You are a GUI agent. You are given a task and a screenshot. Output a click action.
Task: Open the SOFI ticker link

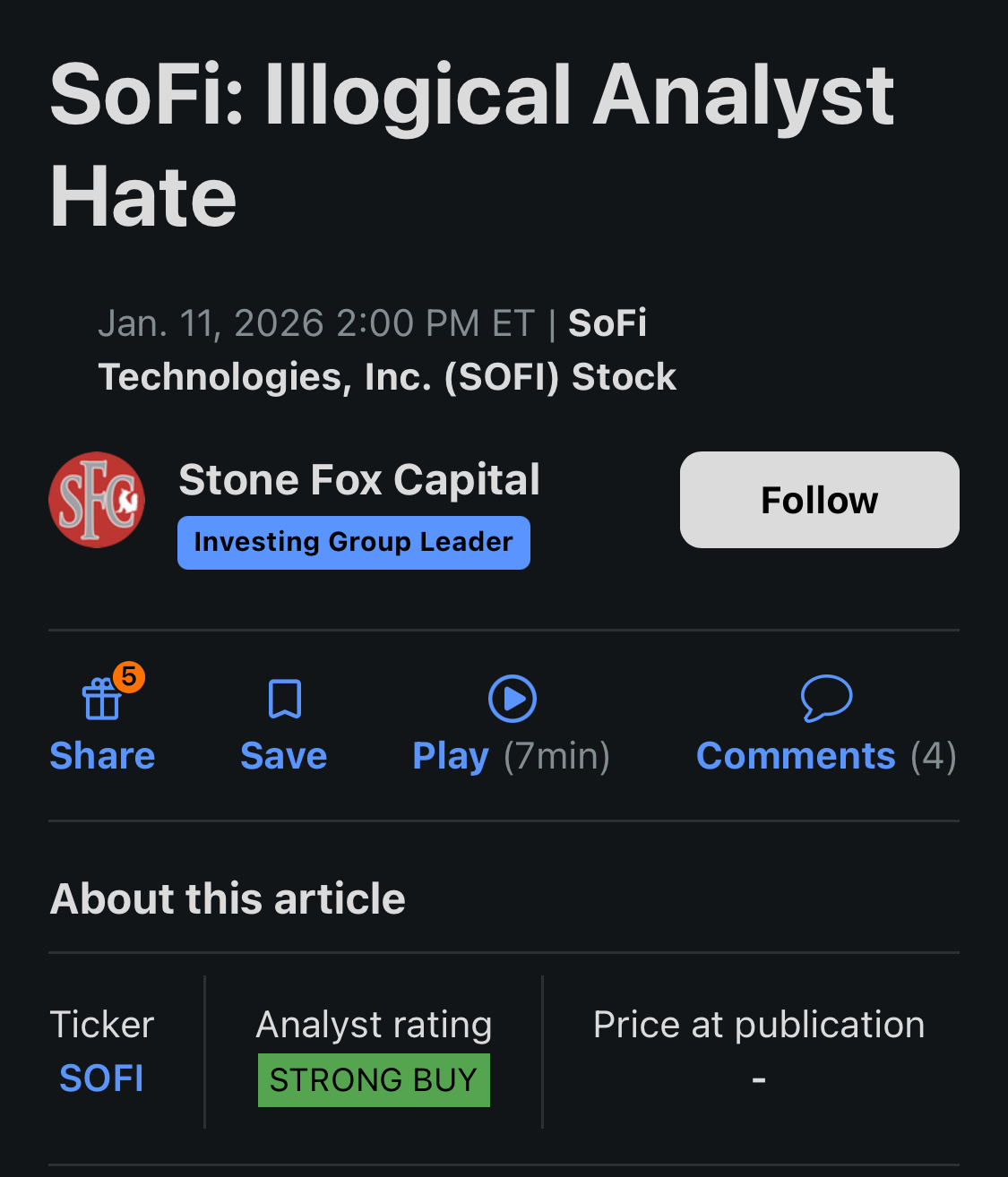tap(101, 1078)
